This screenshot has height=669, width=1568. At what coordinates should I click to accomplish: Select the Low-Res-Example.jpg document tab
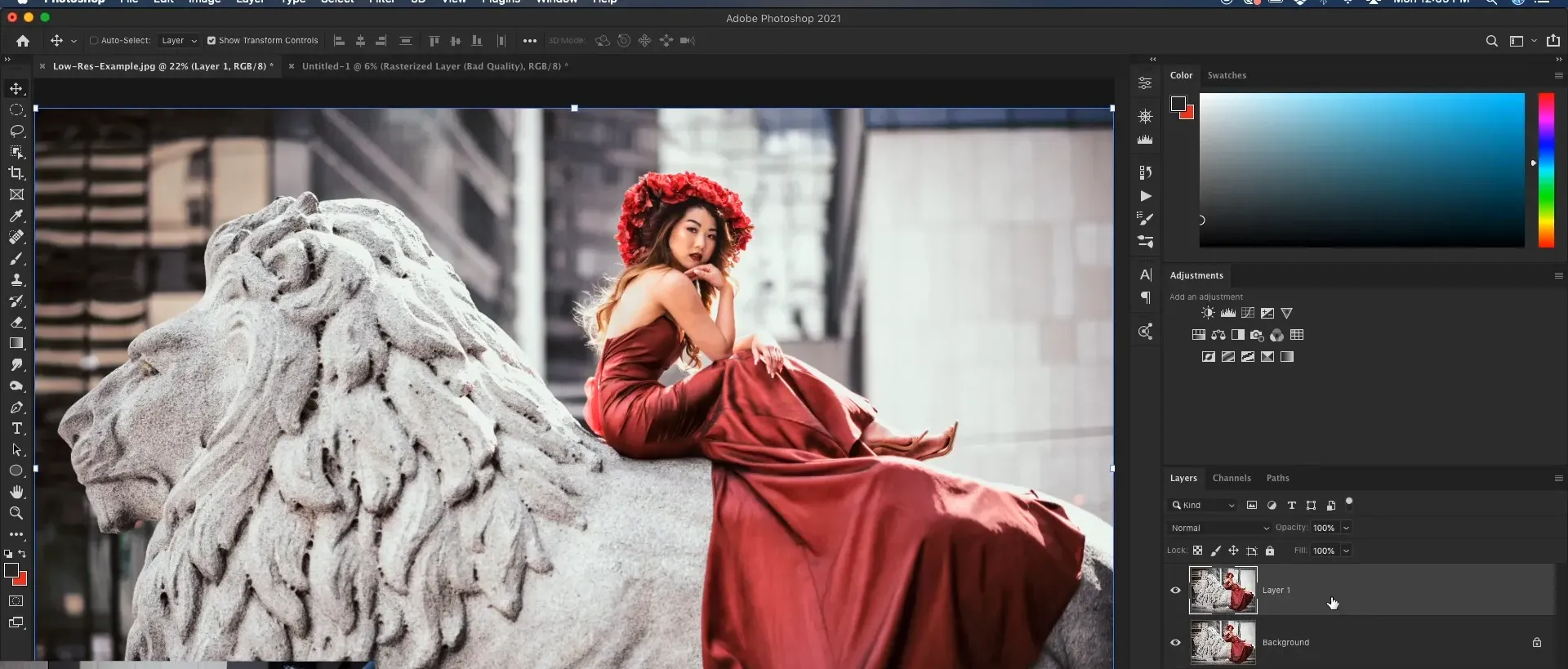[163, 66]
